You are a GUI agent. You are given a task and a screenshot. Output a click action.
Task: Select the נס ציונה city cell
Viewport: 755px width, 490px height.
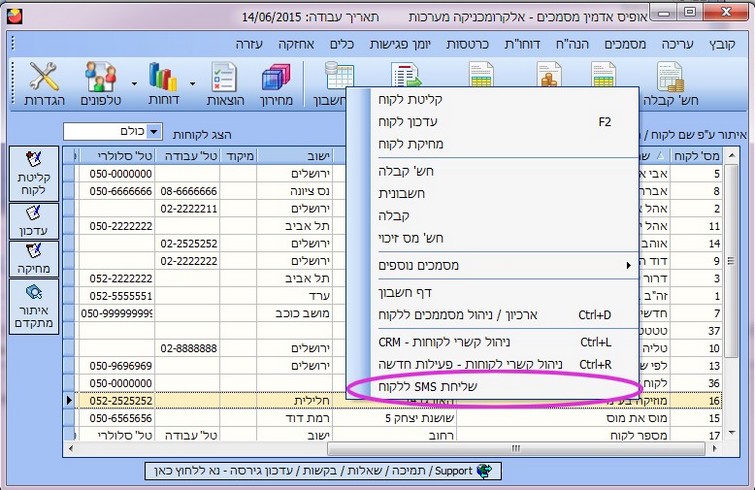tap(295, 191)
